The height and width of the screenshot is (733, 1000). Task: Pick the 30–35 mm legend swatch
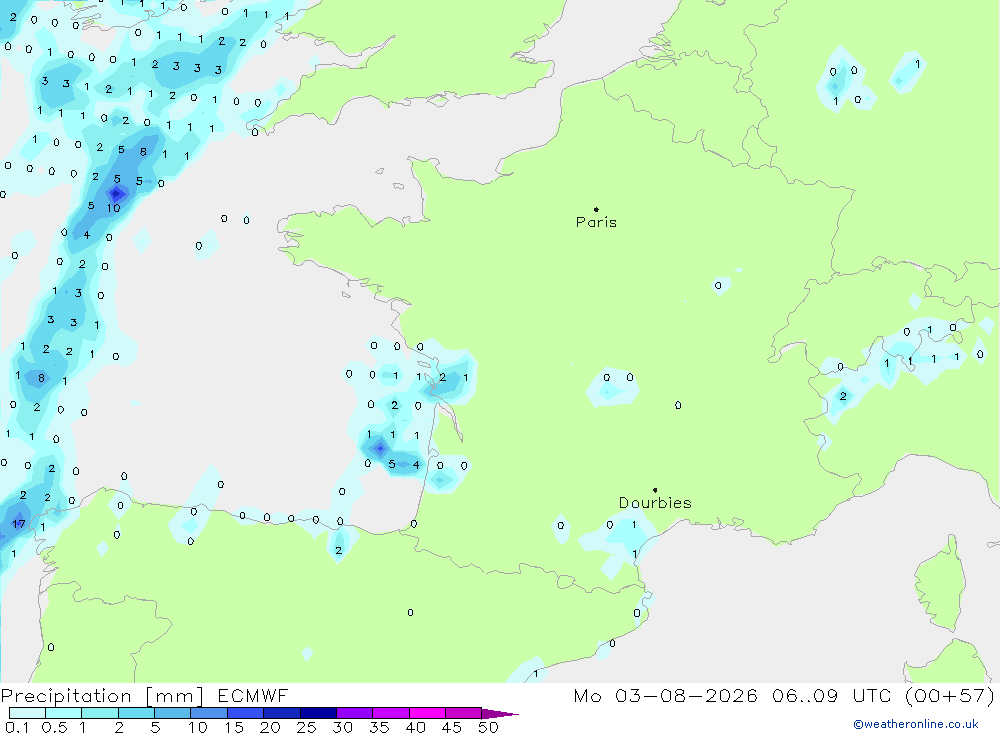point(355,713)
